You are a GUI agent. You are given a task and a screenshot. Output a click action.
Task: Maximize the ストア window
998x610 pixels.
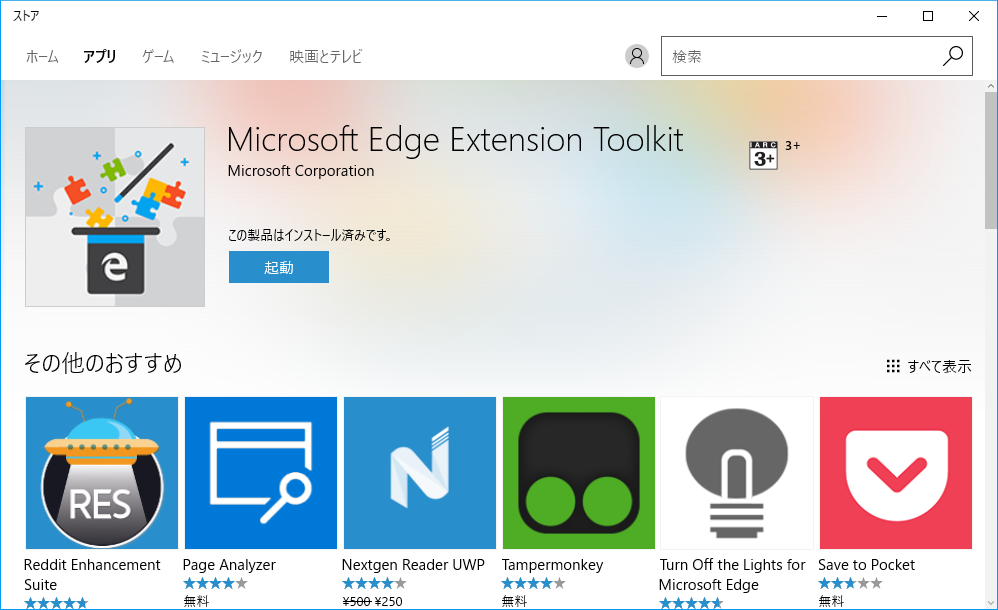928,16
